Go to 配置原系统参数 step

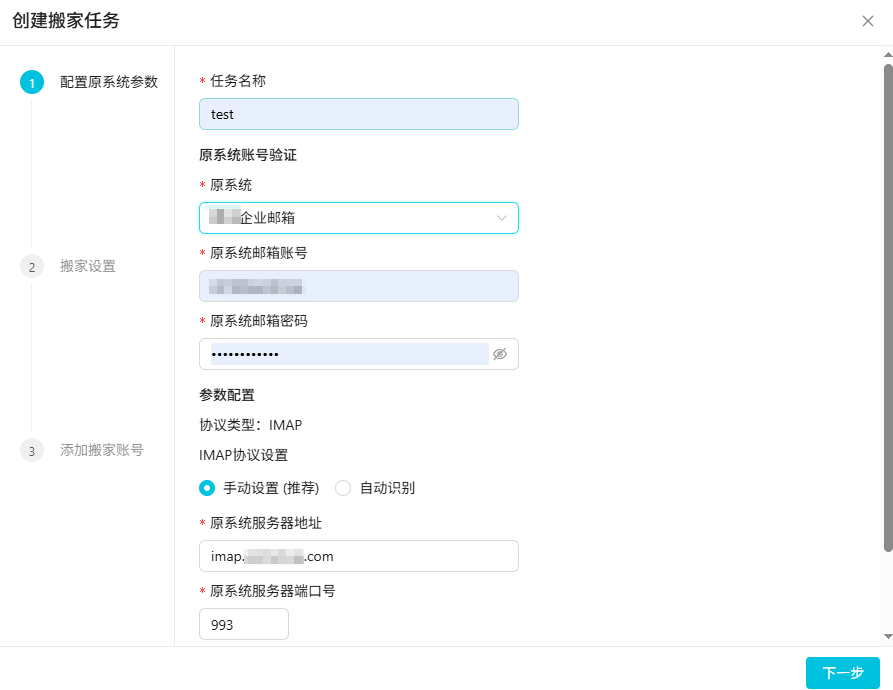click(108, 82)
